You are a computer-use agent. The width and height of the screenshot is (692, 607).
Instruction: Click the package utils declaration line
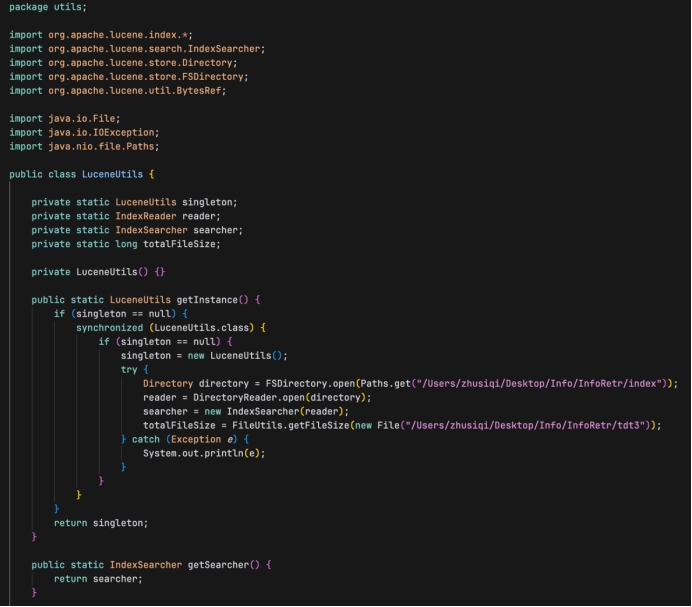pos(48,7)
